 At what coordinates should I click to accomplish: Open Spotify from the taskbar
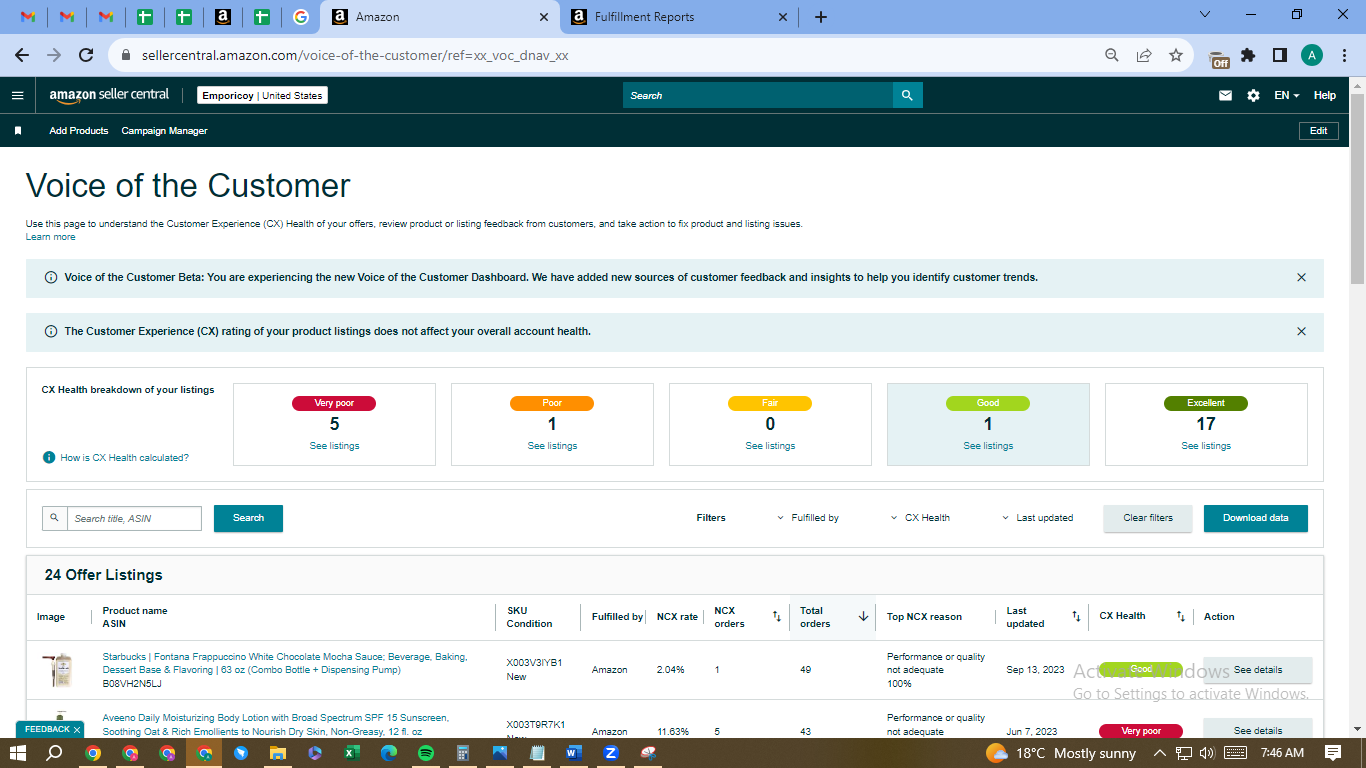click(425, 752)
